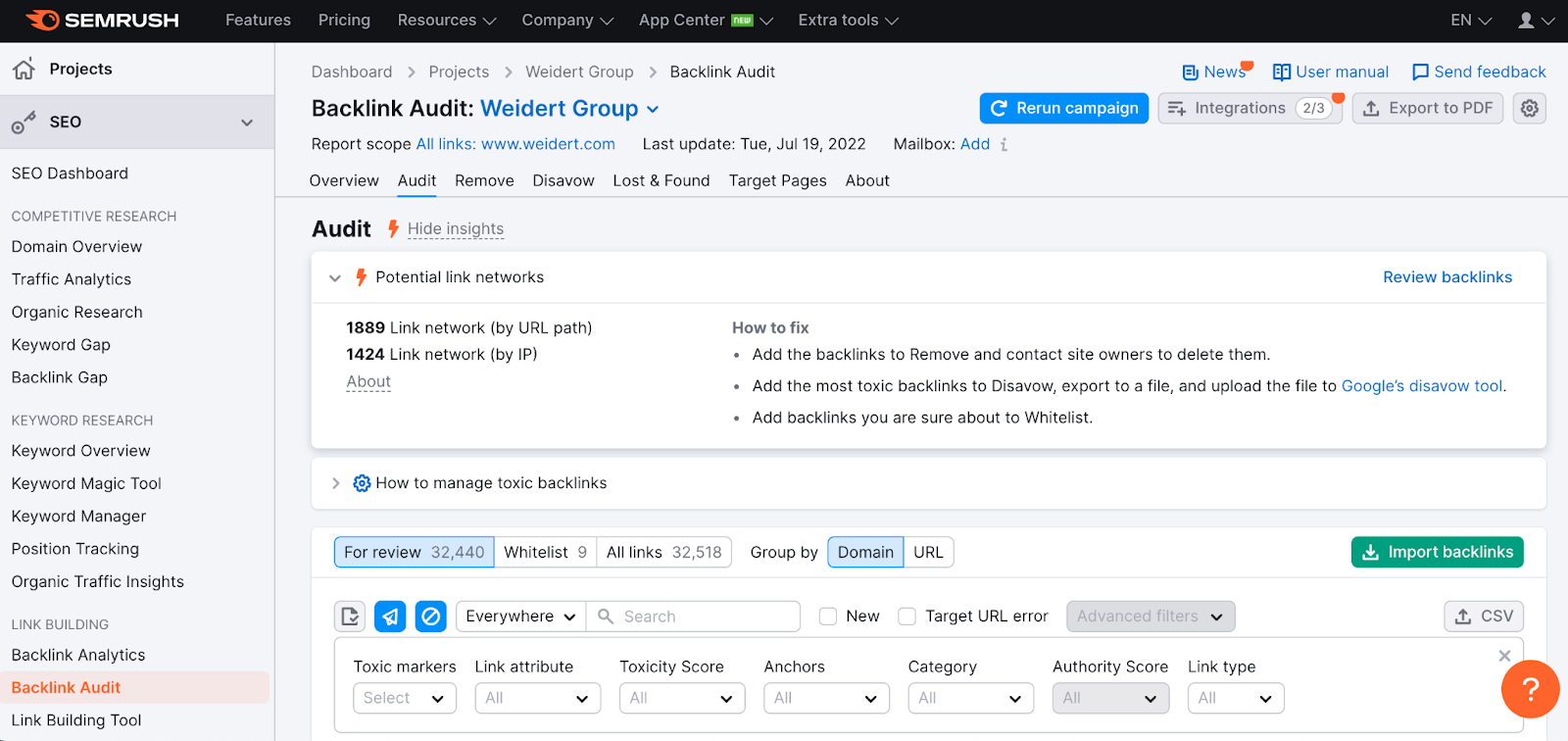Open the App Center menu
This screenshot has height=741, width=1568.
point(707,20)
